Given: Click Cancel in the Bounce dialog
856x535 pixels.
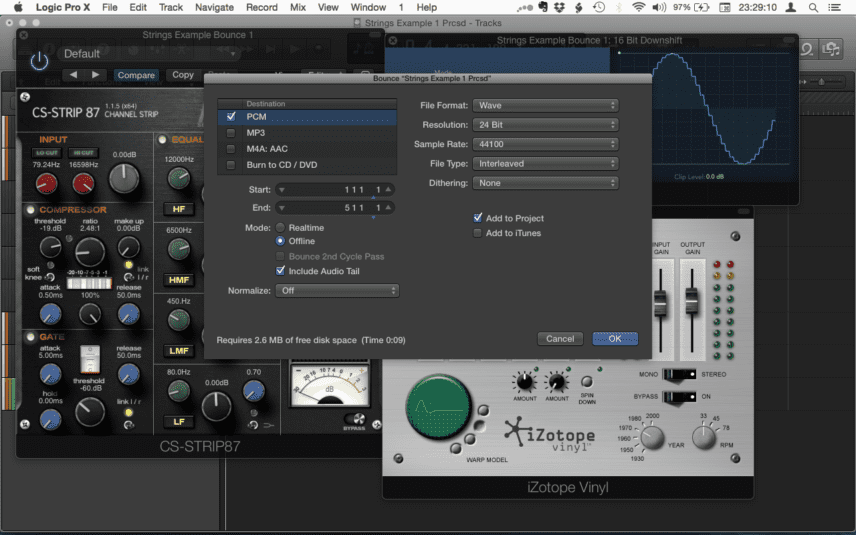Looking at the screenshot, I should (560, 339).
